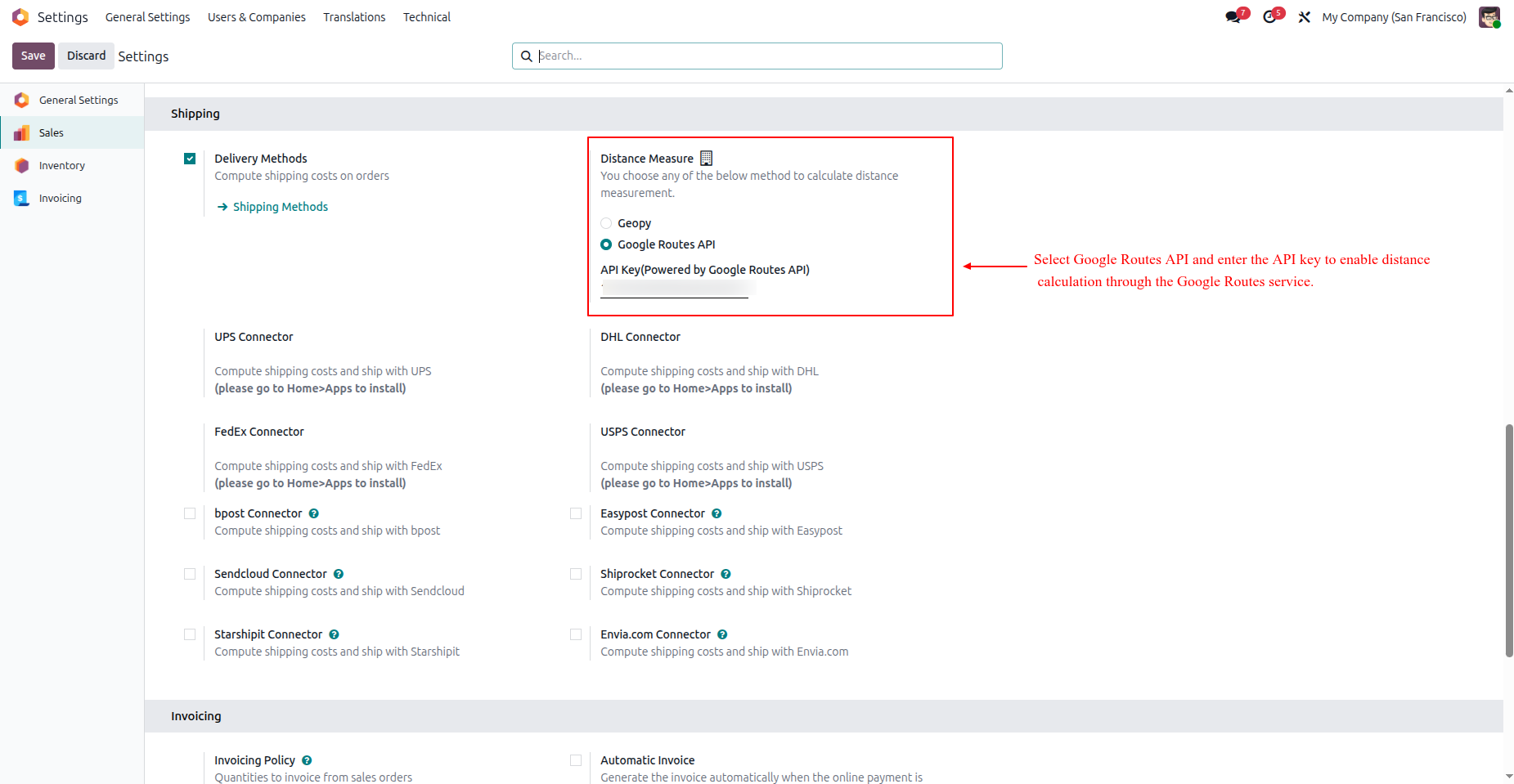Screen dimensions: 1514x784
Task: Tick the Shiprocket Connector checkbox
Action: coord(576,574)
